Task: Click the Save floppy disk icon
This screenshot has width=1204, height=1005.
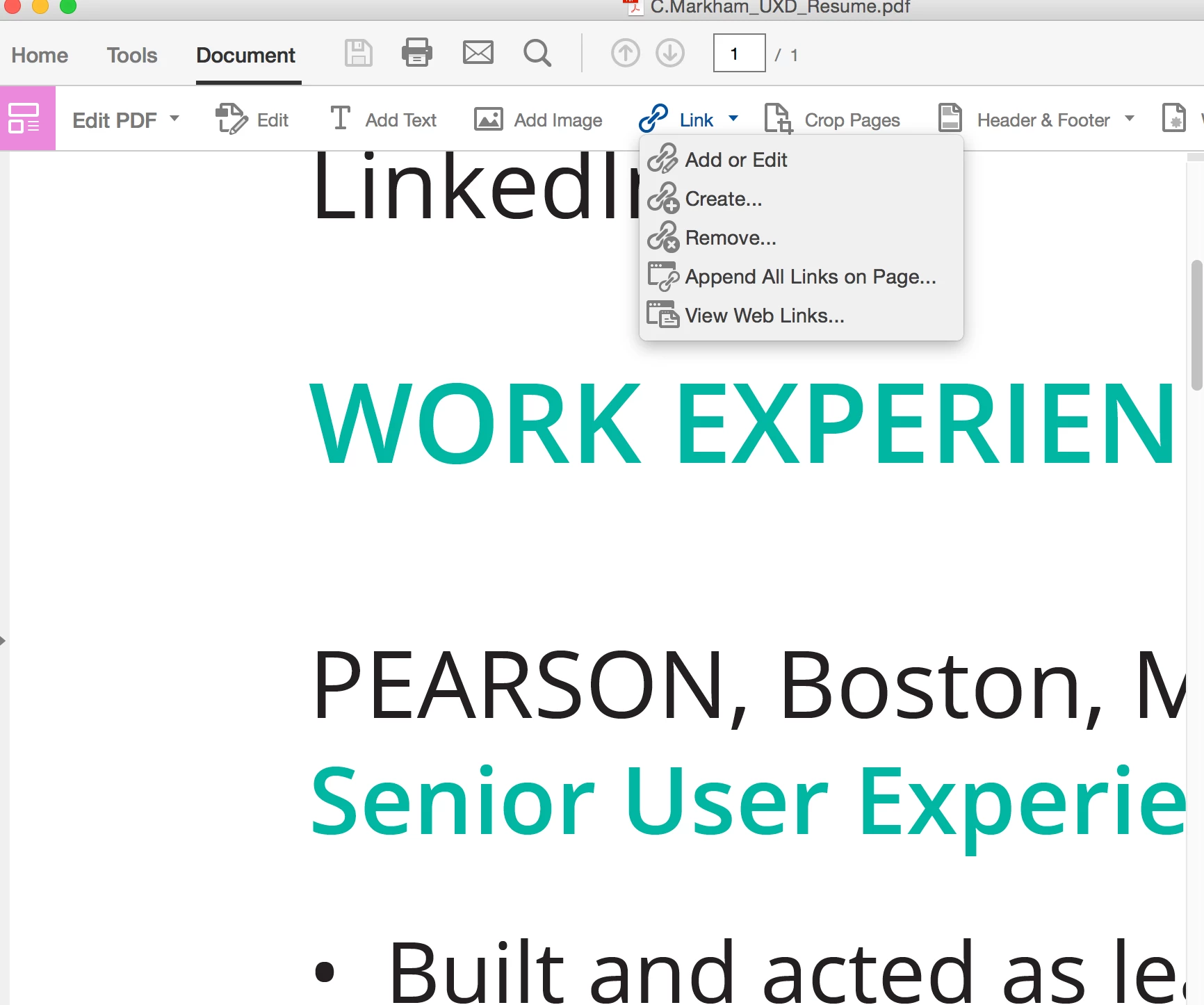Action: (359, 54)
